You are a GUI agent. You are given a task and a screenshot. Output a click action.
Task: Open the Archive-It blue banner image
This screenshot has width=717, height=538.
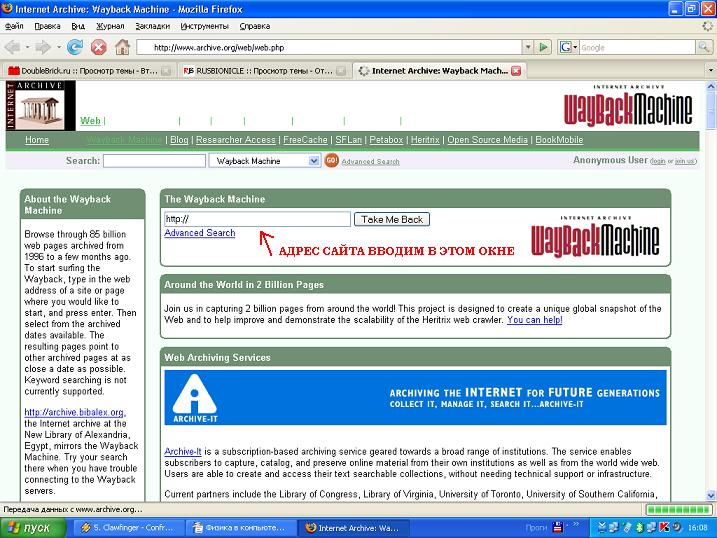pos(415,397)
